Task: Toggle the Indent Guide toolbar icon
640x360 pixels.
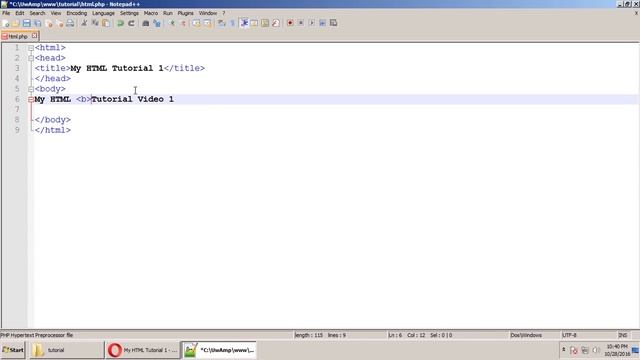Action: [x=244, y=23]
